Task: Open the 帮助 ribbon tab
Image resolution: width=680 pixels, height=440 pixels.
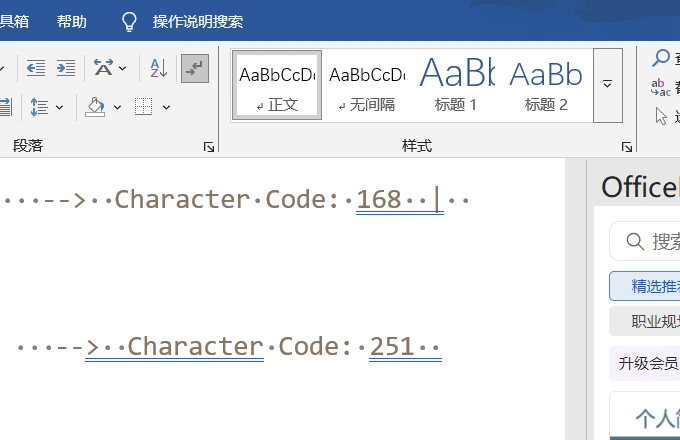Action: coord(72,21)
